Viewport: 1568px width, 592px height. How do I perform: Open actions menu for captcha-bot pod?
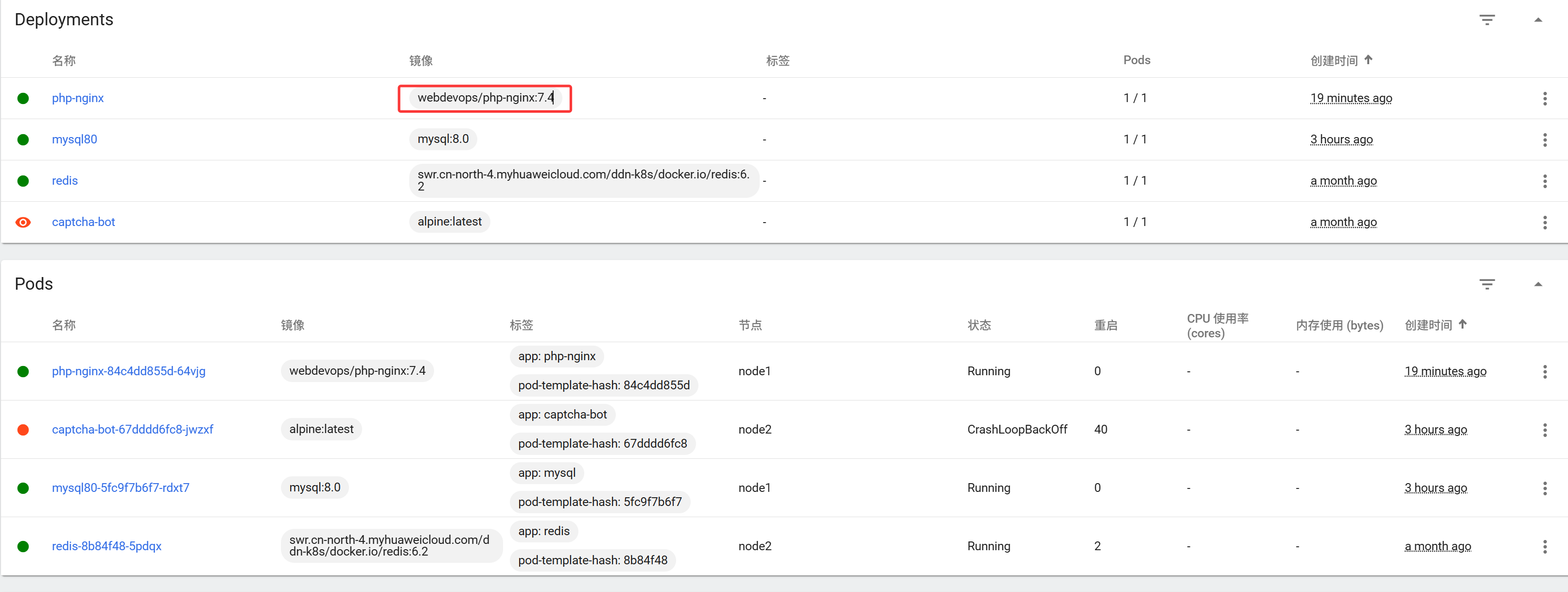pyautogui.click(x=1544, y=430)
